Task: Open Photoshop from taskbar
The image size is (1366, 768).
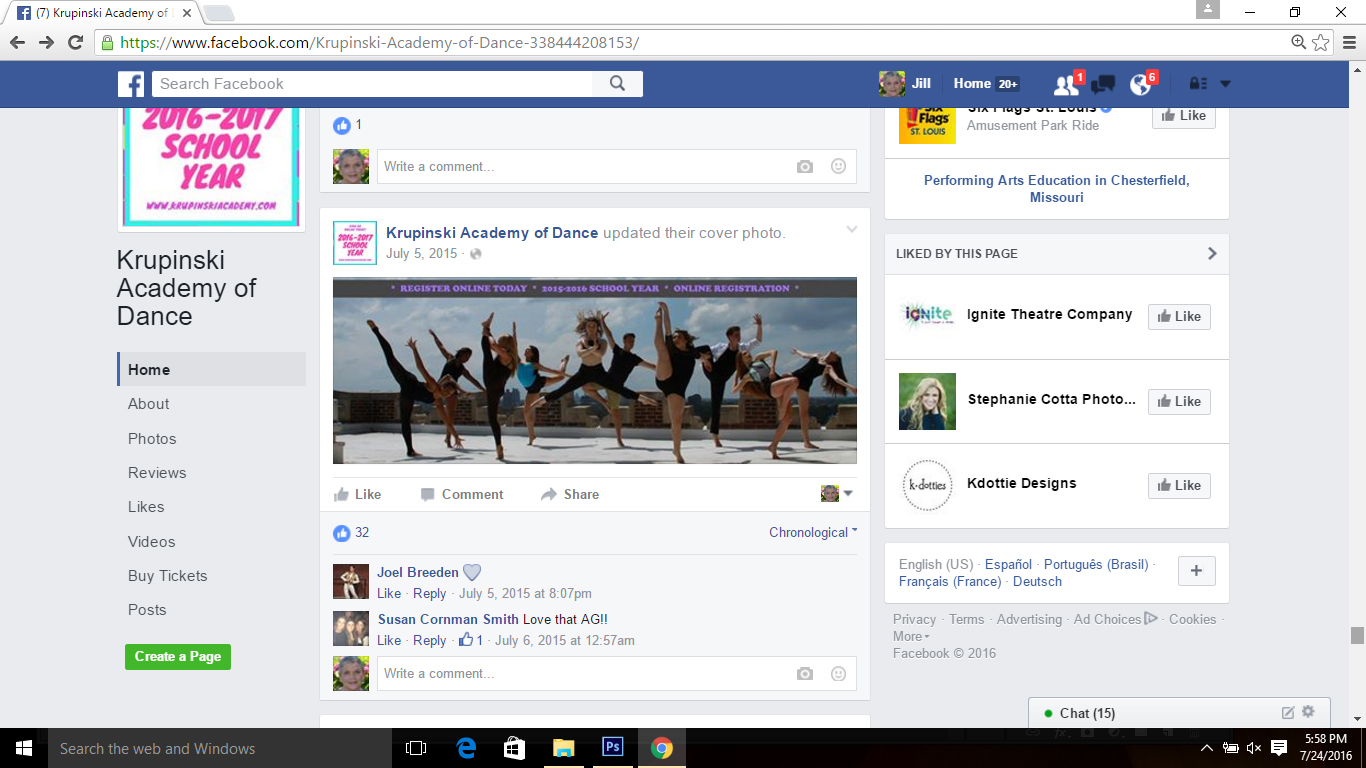Action: point(612,748)
